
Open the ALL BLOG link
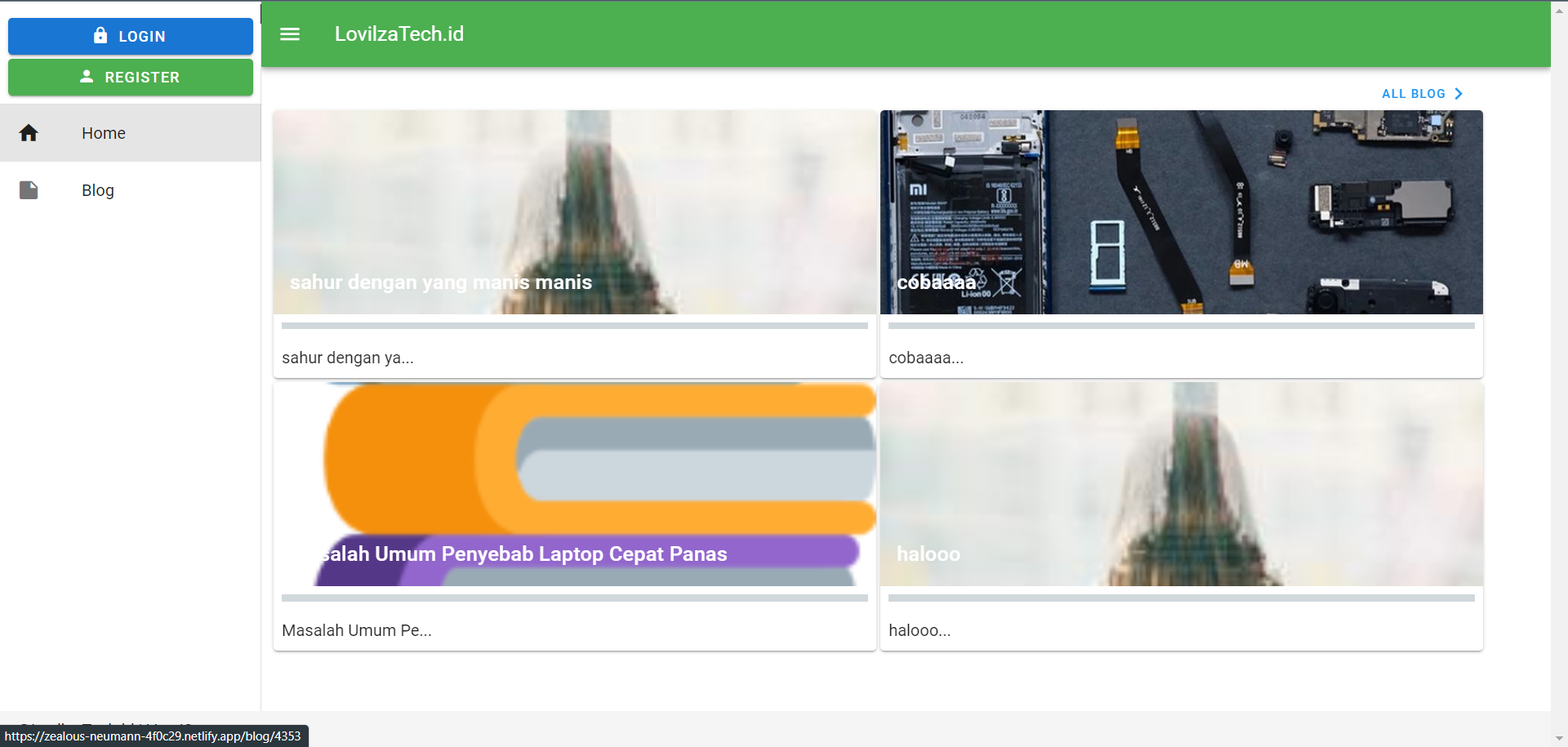pos(1413,94)
